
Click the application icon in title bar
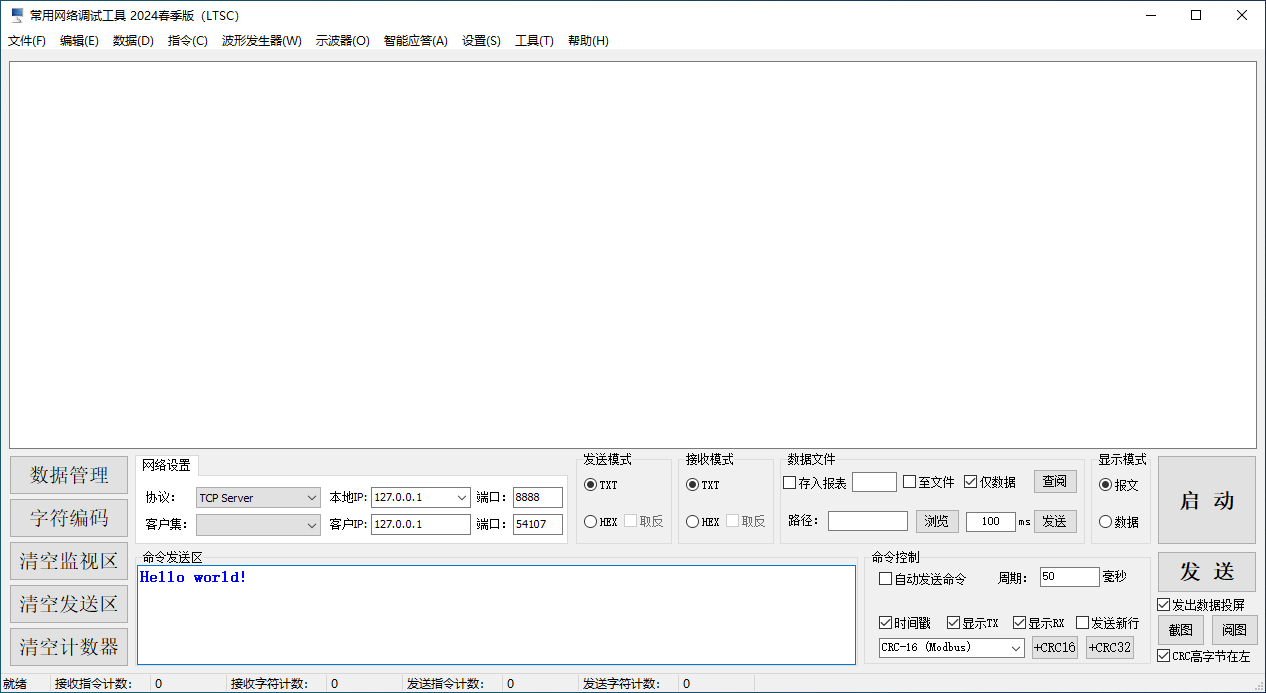pos(17,15)
